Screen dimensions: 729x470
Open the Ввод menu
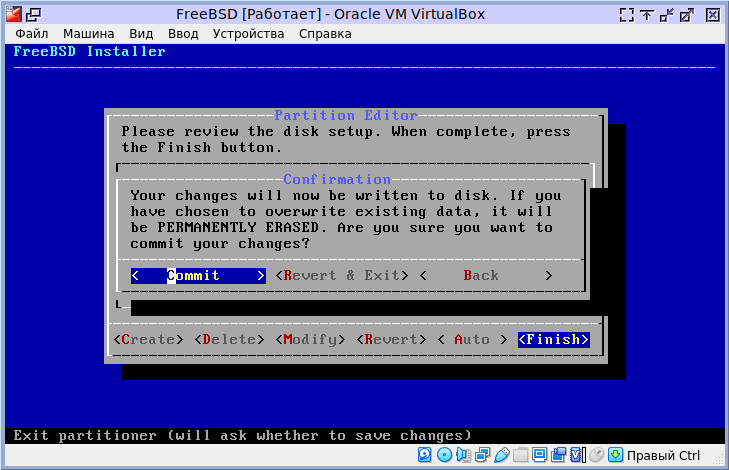183,34
